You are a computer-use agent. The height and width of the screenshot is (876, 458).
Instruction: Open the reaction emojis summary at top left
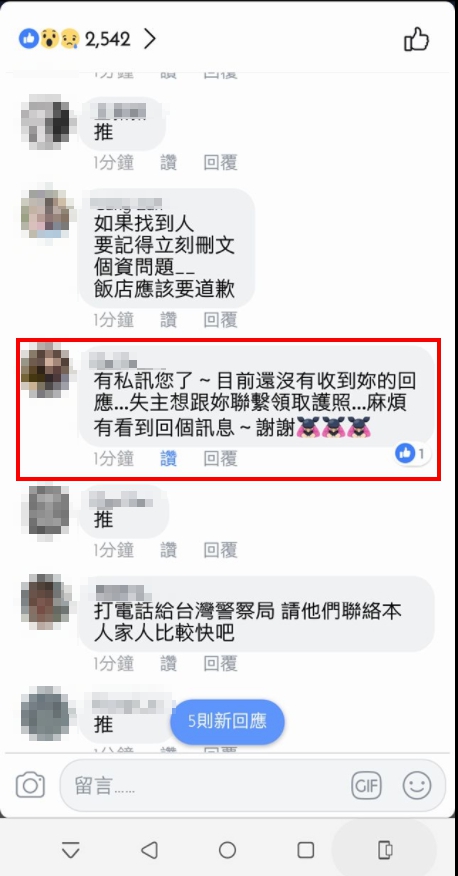tap(49, 39)
